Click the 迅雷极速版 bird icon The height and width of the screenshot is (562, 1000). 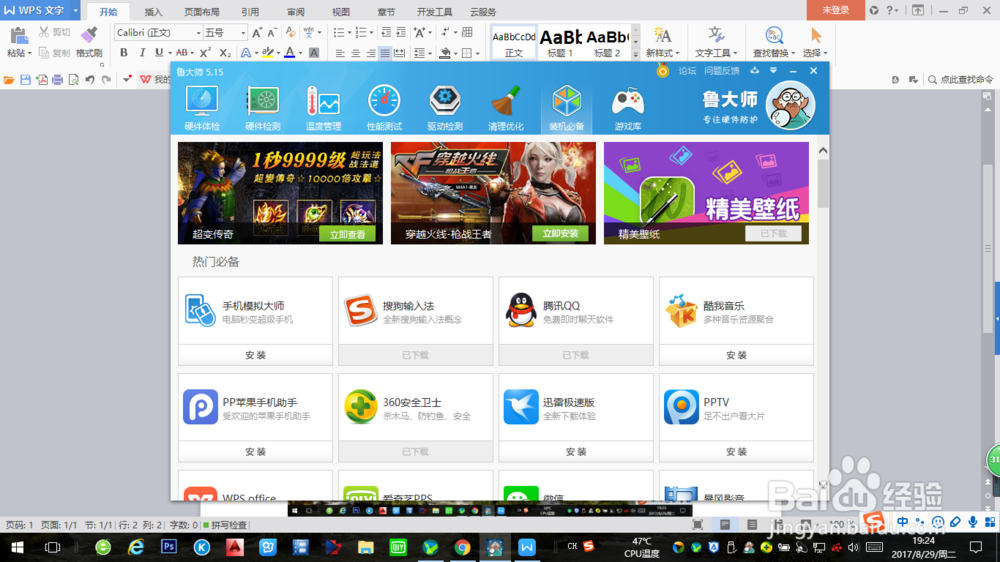click(x=521, y=407)
